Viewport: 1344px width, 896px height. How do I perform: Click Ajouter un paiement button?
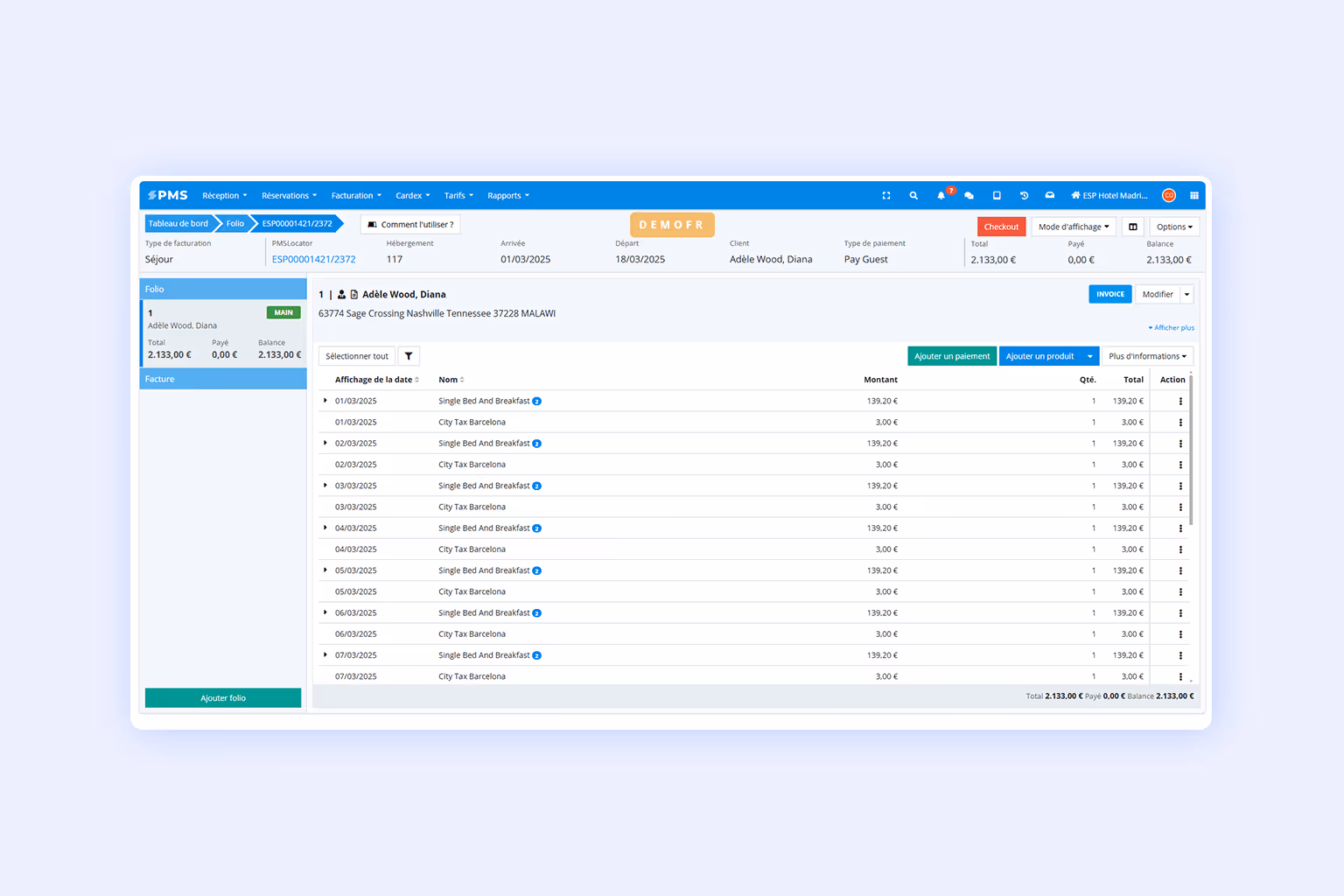click(x=952, y=356)
